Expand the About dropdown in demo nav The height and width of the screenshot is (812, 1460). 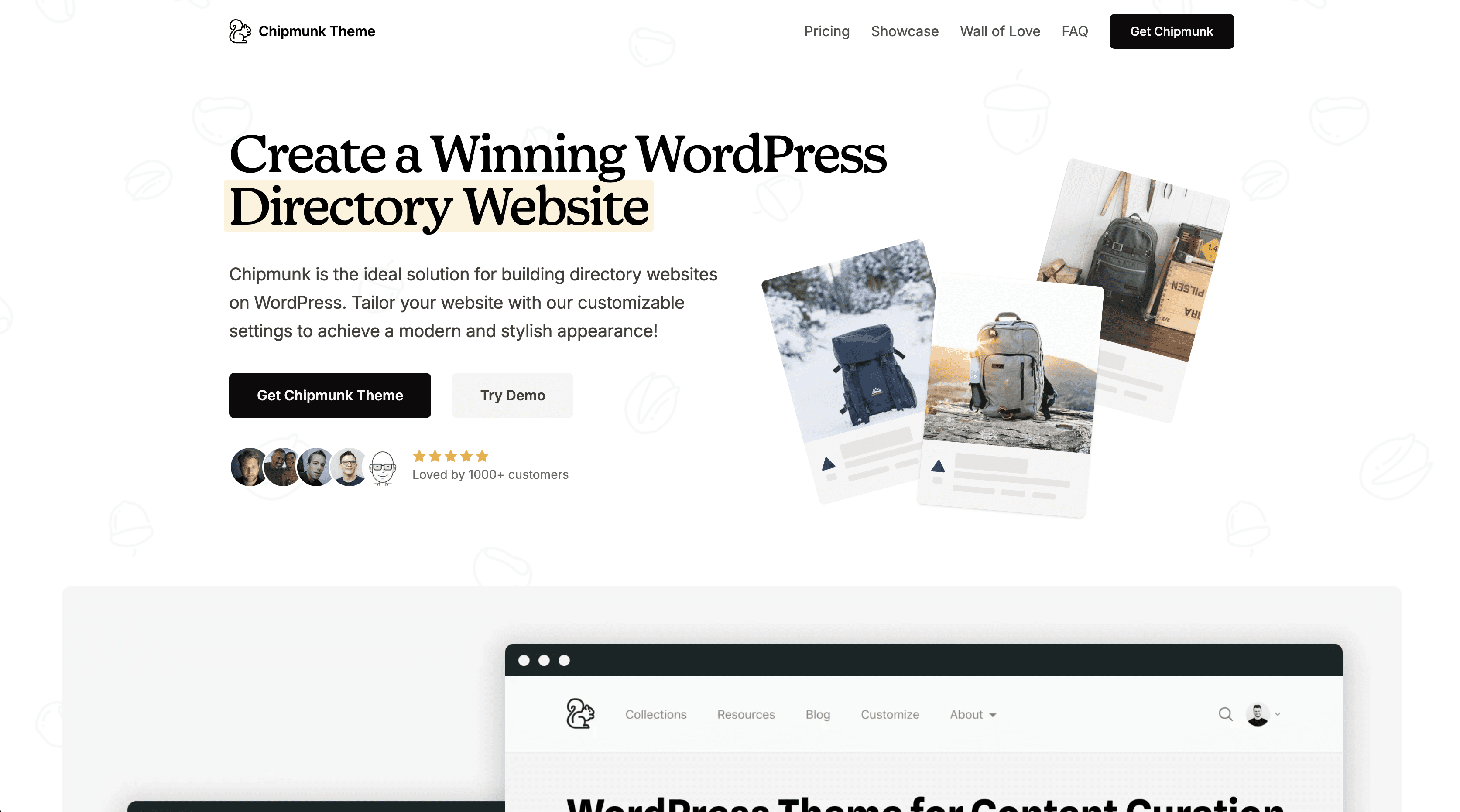coord(972,714)
